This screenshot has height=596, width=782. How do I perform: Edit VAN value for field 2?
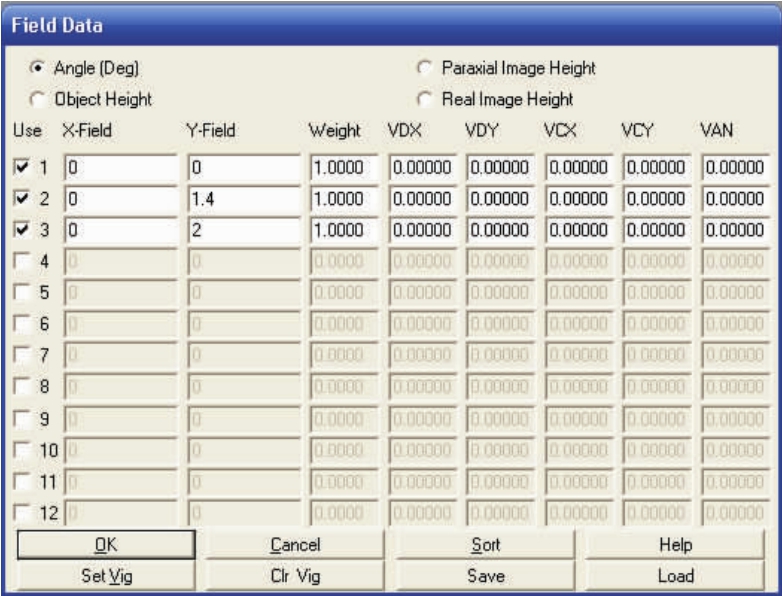pos(736,199)
